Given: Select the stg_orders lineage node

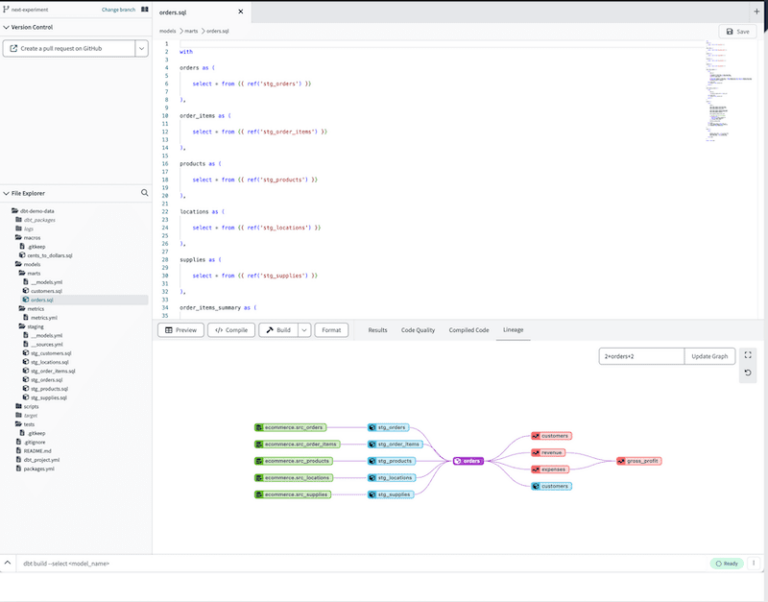Looking at the screenshot, I should point(388,428).
